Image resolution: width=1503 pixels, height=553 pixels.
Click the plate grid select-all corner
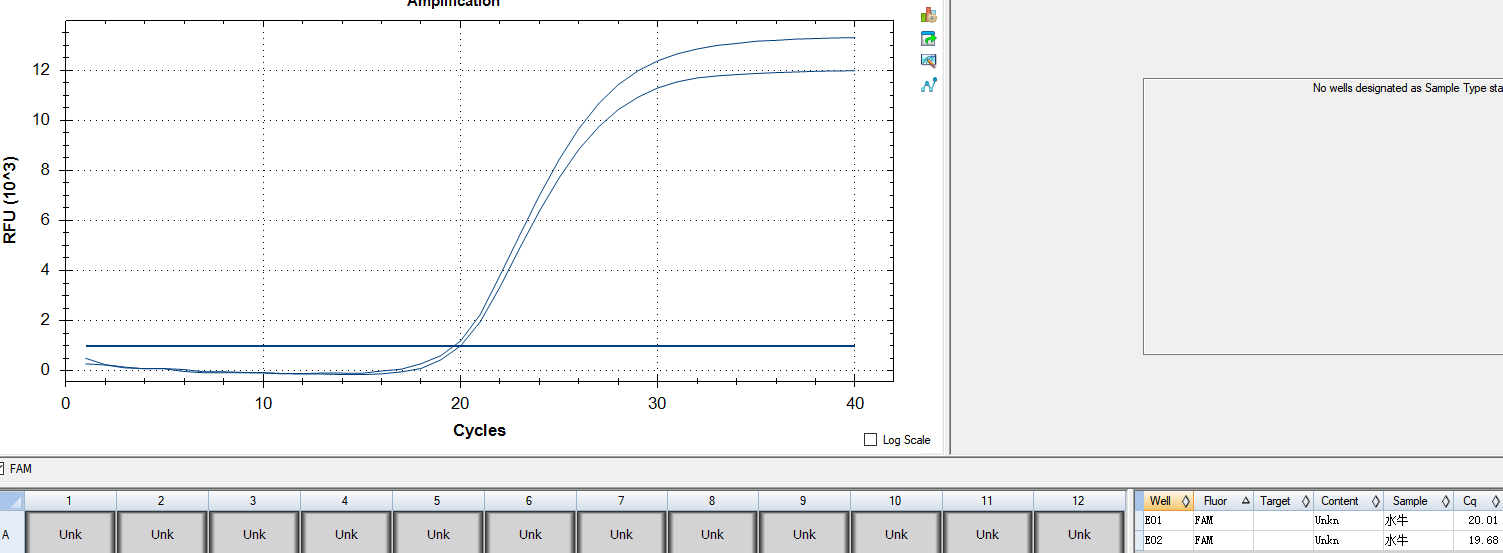click(12, 501)
